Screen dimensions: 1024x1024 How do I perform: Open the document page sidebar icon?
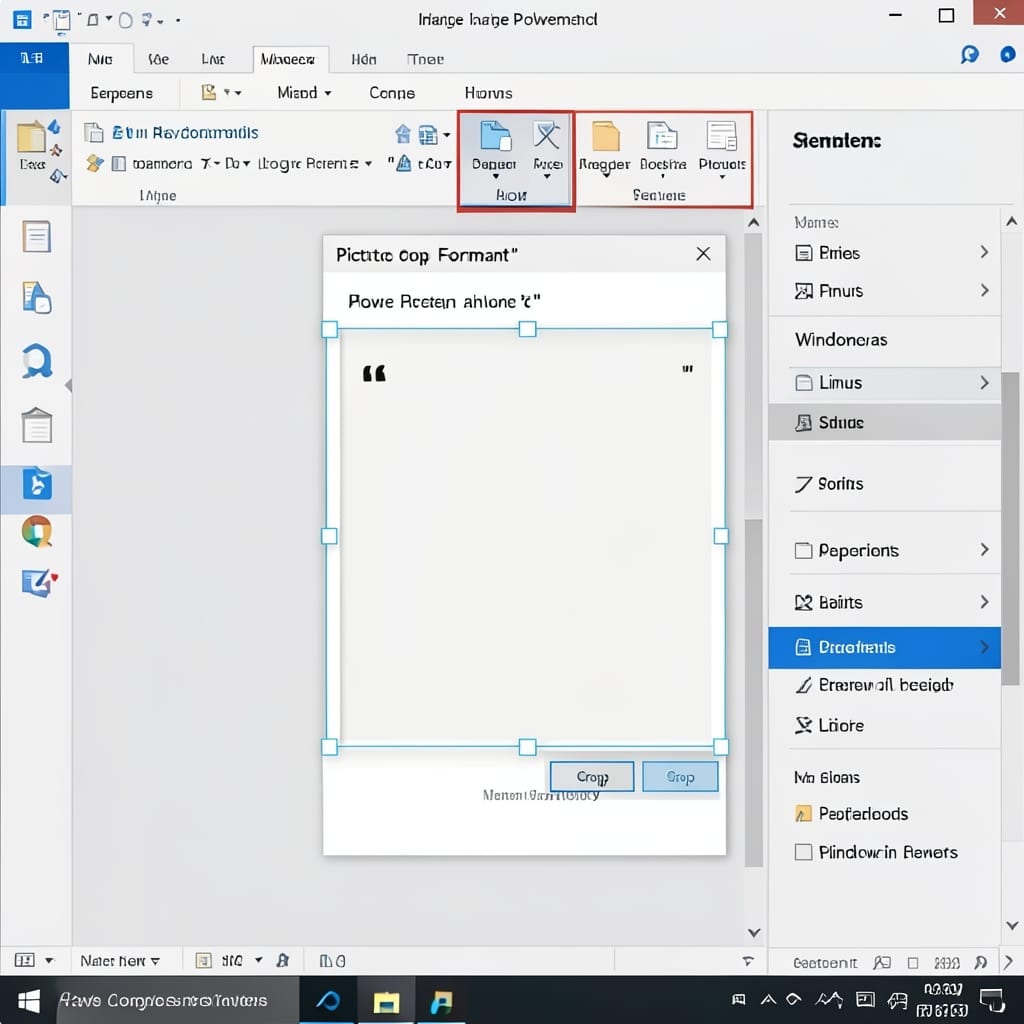(x=37, y=236)
